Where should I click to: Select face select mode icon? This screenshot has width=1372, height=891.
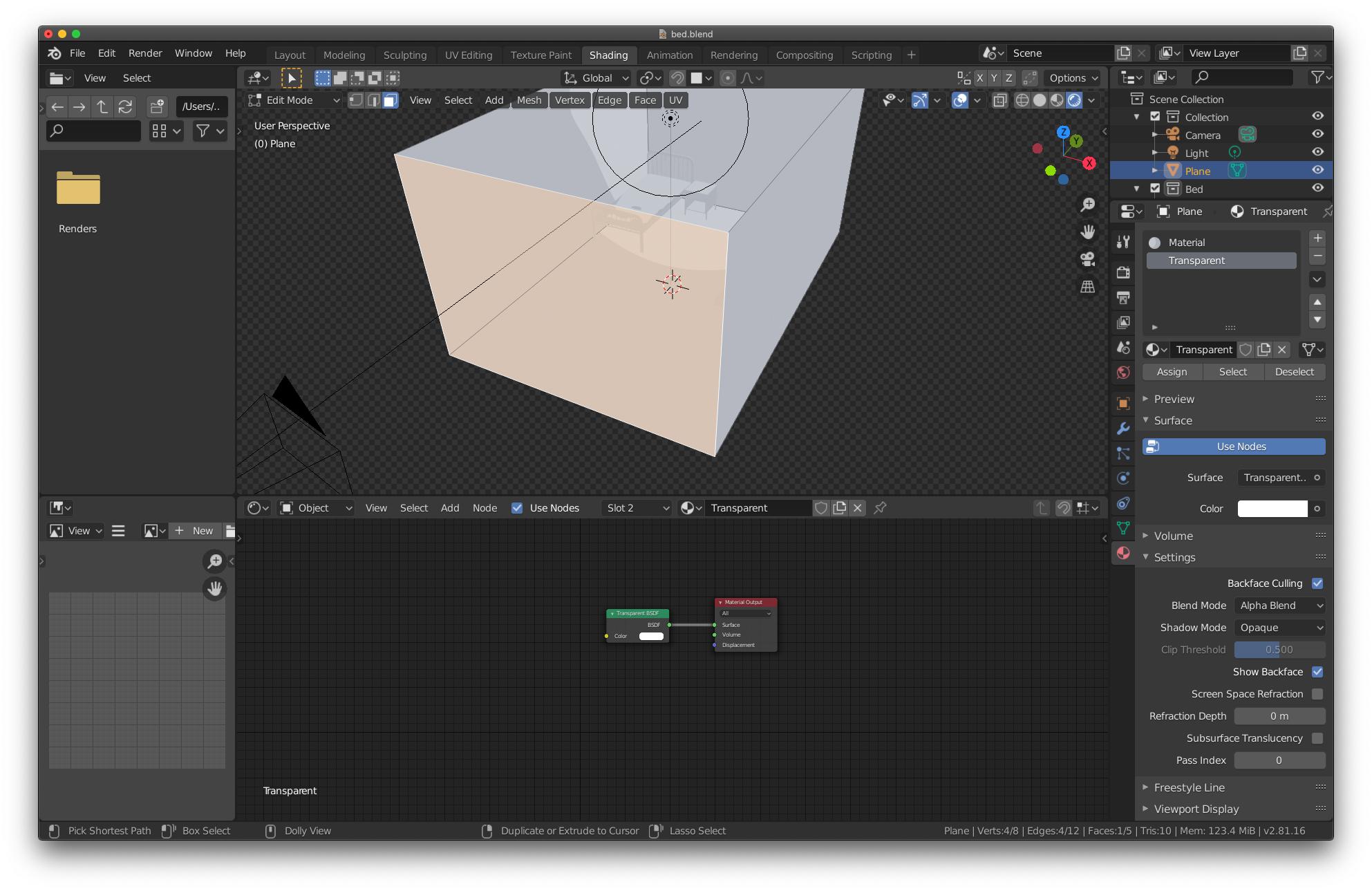coord(391,100)
